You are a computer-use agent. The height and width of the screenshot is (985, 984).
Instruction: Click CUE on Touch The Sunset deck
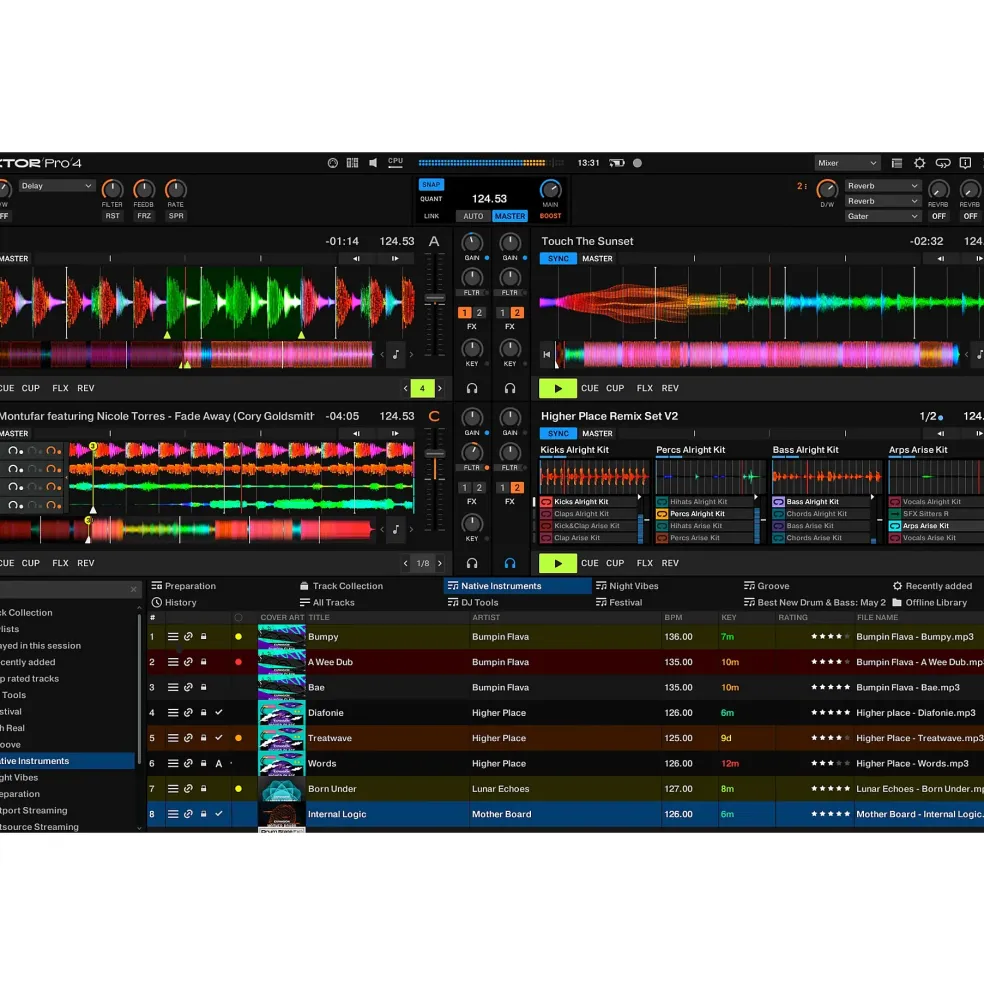point(589,388)
